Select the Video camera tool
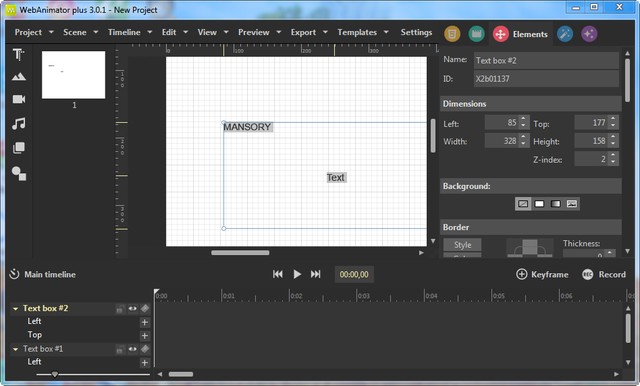This screenshot has height=386, width=640. [x=19, y=99]
